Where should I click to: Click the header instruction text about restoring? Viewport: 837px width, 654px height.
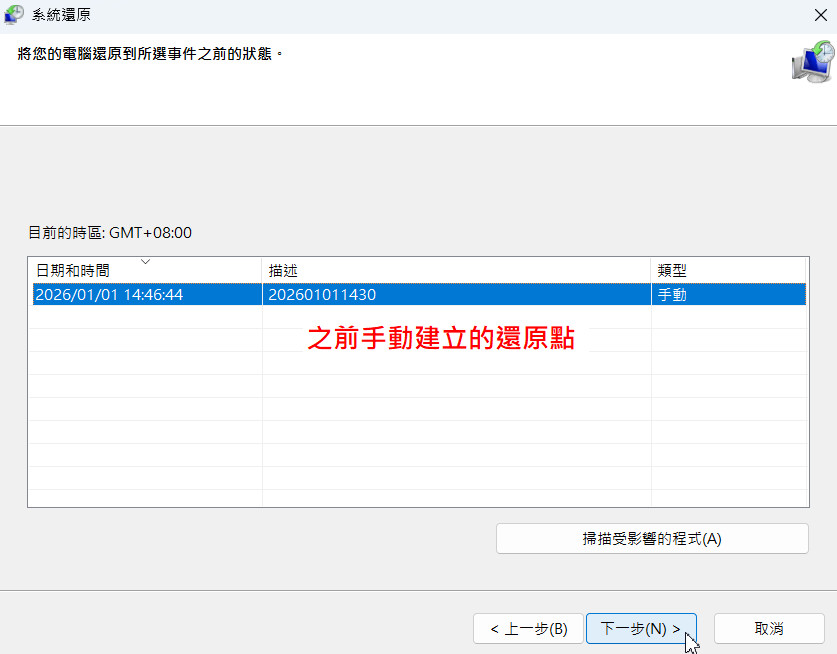tap(150, 52)
